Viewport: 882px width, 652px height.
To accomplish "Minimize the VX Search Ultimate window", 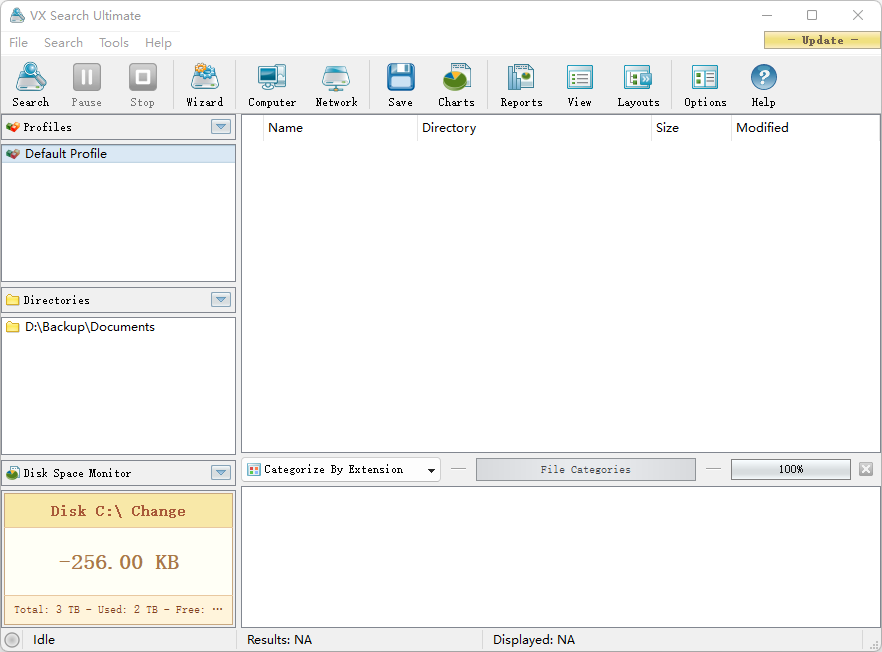I will click(767, 15).
